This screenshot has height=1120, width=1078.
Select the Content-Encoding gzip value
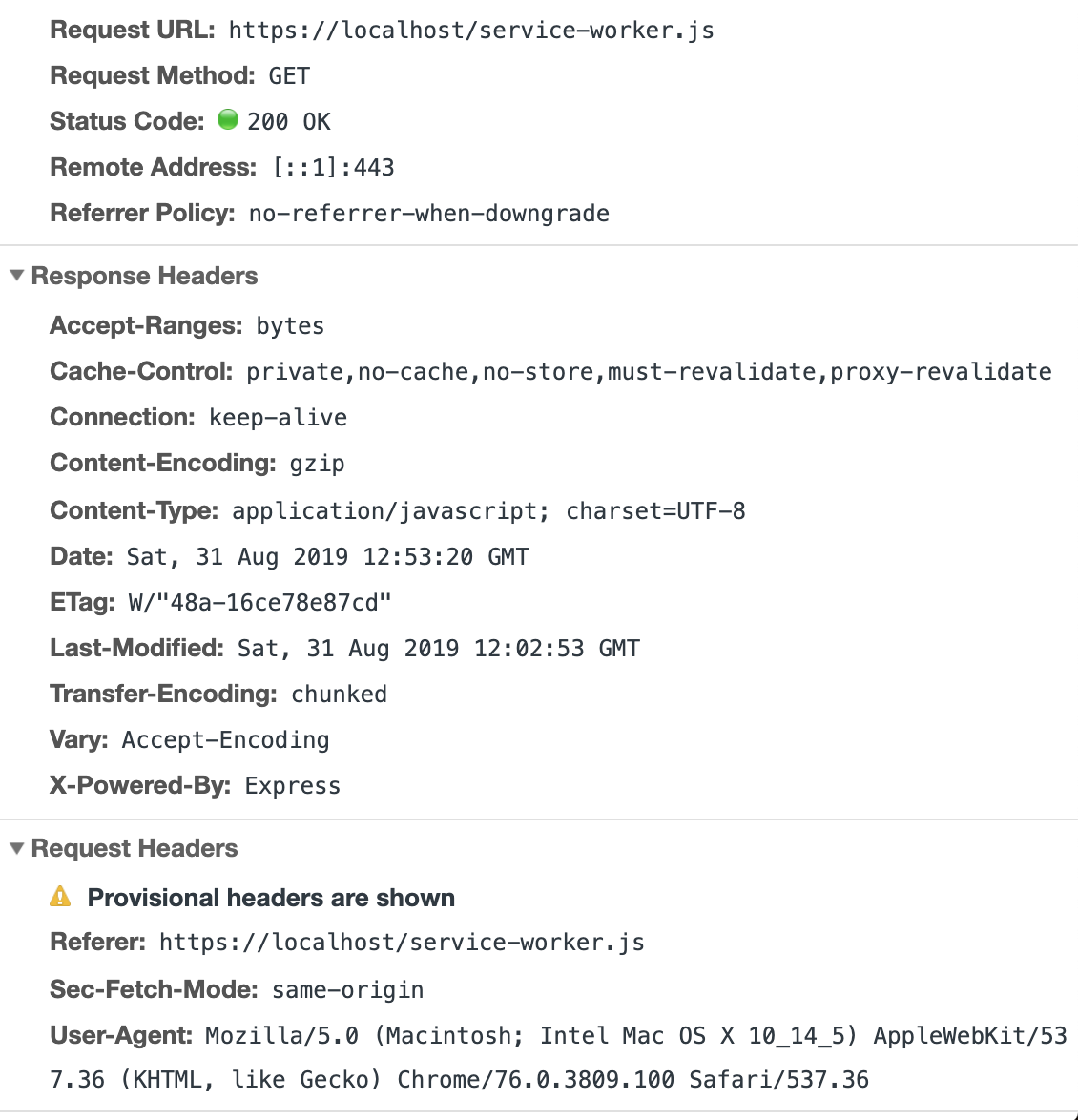[x=317, y=464]
